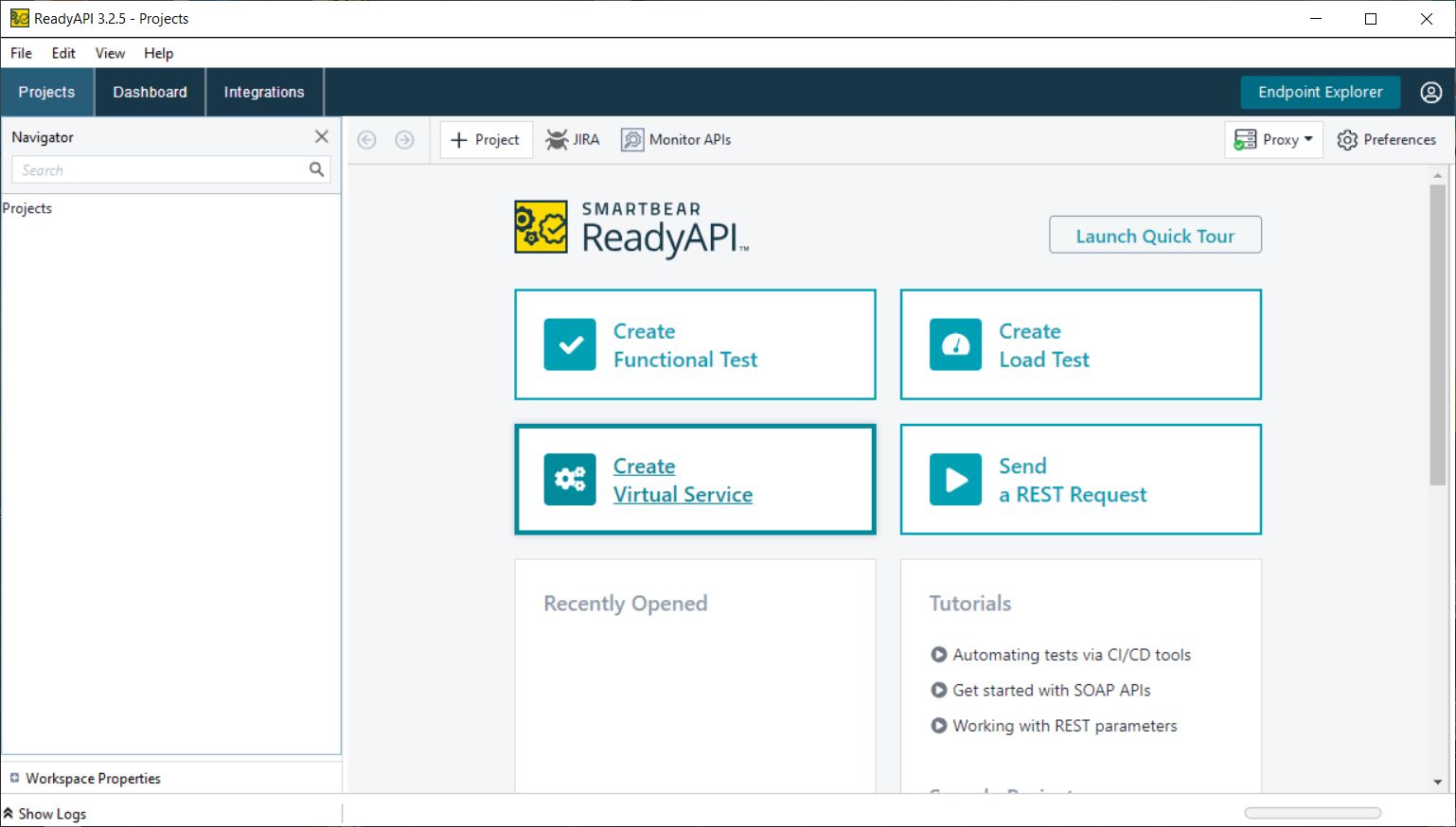Screen dimensions: 1456x827
Task: Click the Send a REST Request play icon
Action: point(954,480)
